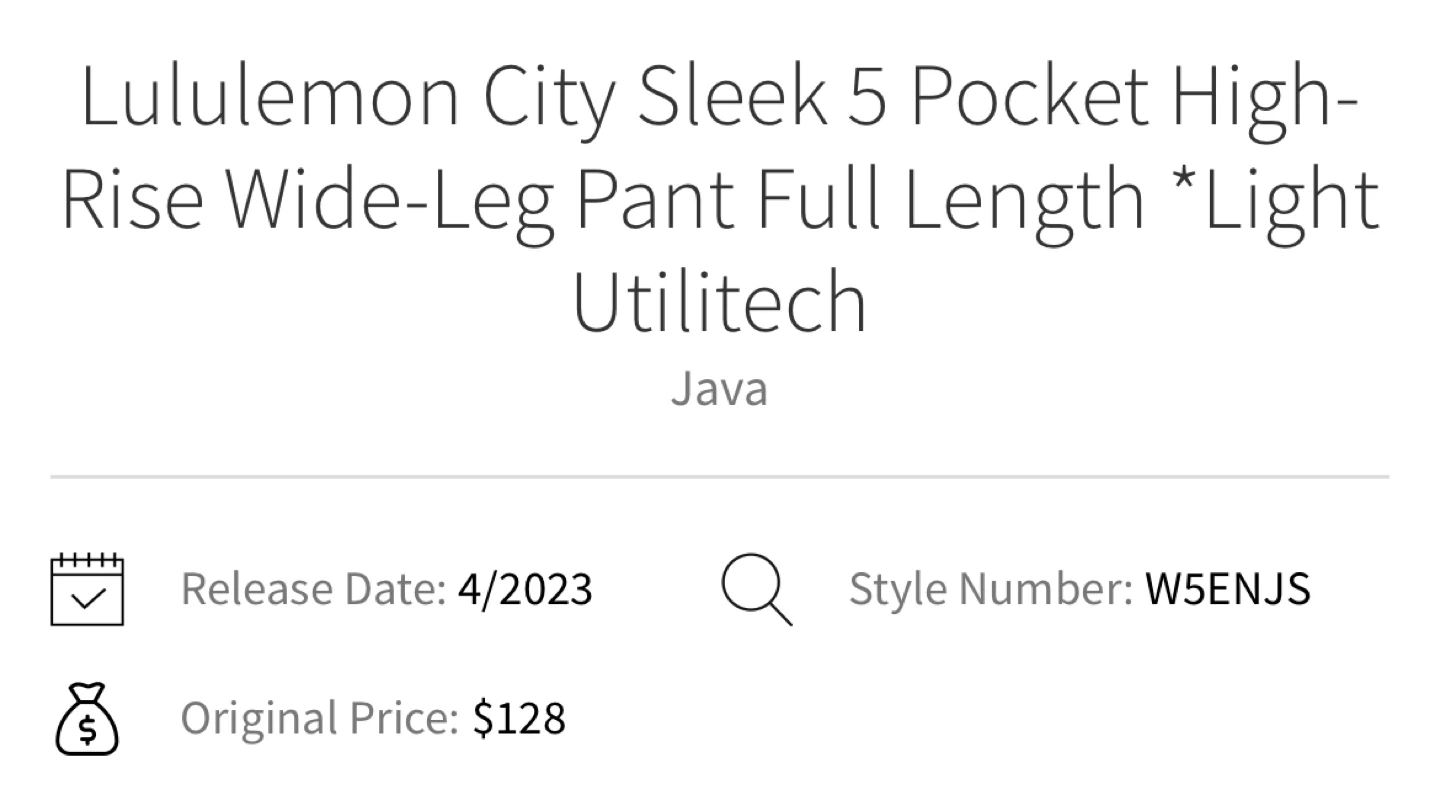The image size is (1440, 811).
Task: Select the 4/2023 release date value
Action: click(x=525, y=589)
